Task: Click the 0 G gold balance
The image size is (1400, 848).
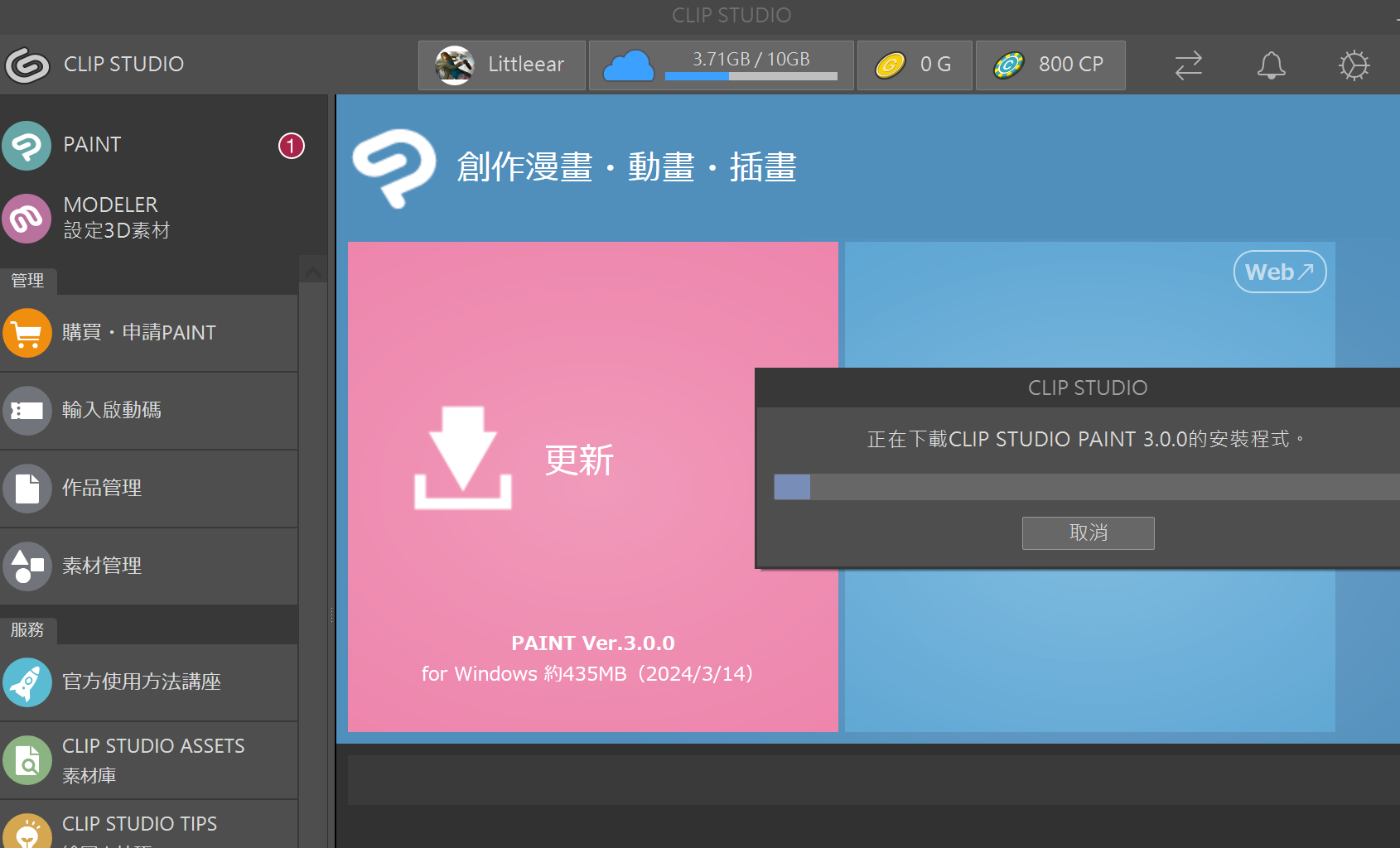Action: (935, 65)
